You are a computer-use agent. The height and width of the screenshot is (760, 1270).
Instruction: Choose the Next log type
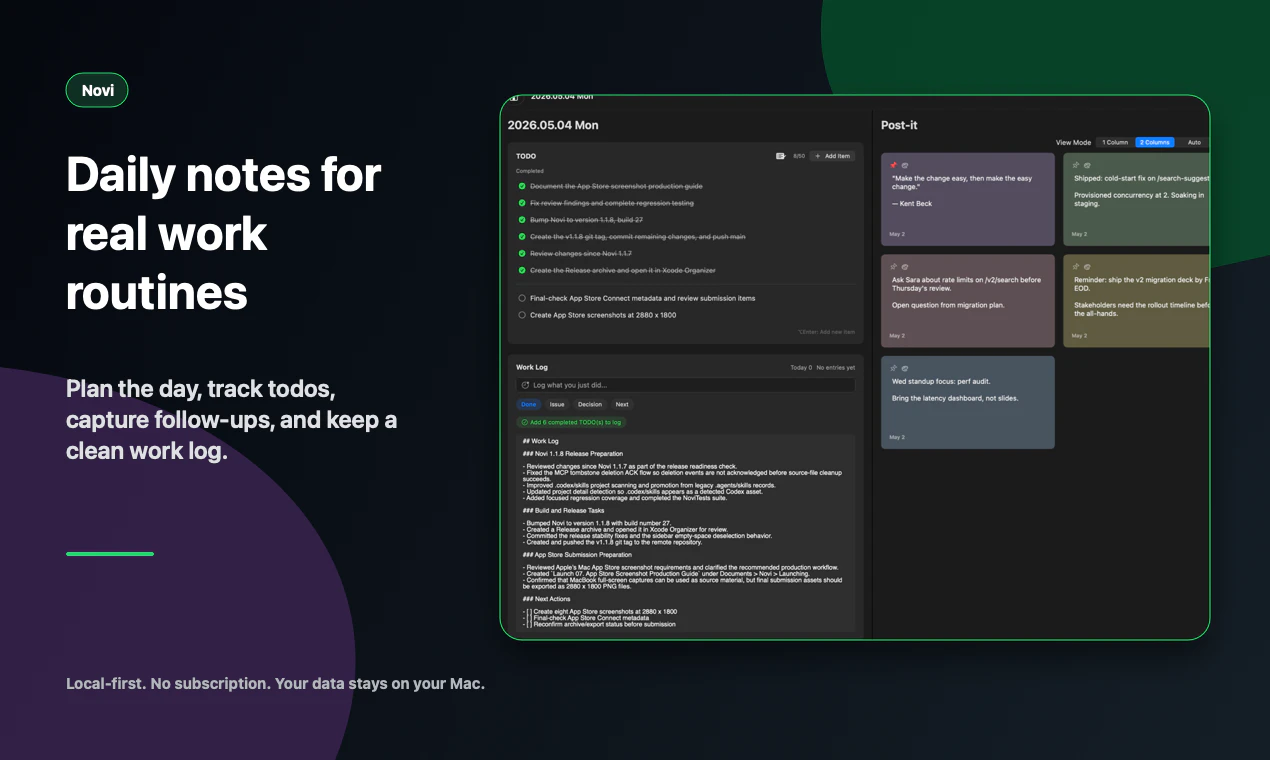click(622, 405)
